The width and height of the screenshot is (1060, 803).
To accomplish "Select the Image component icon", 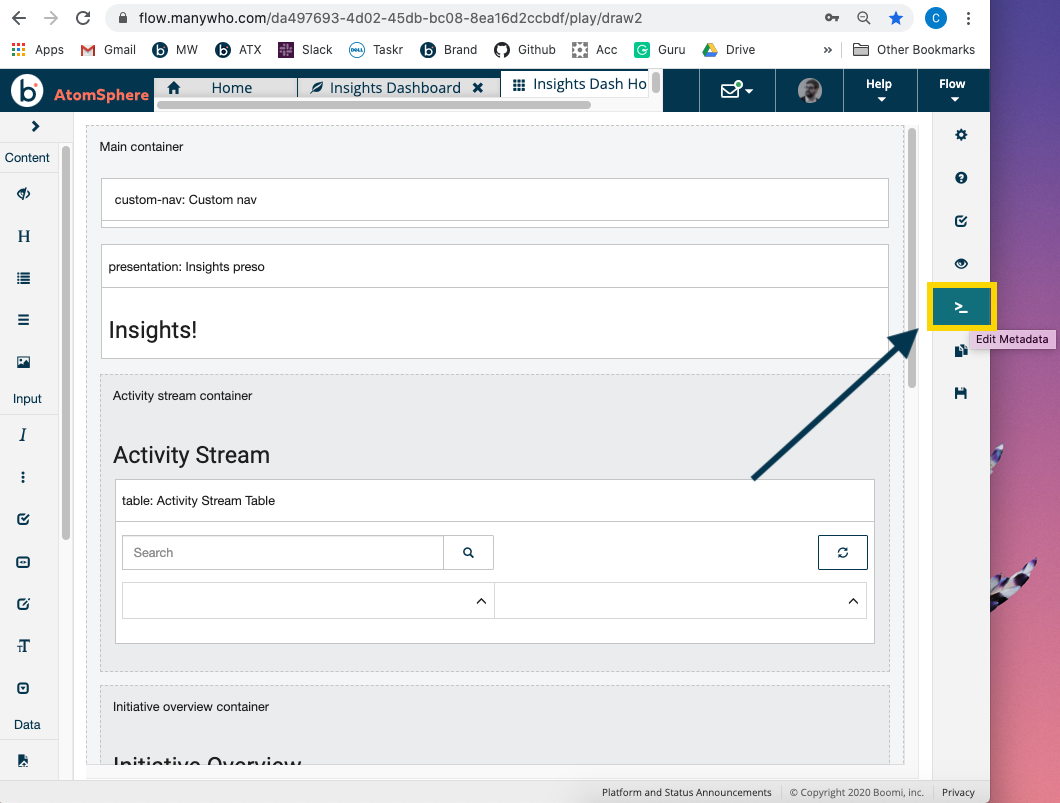I will 22,362.
